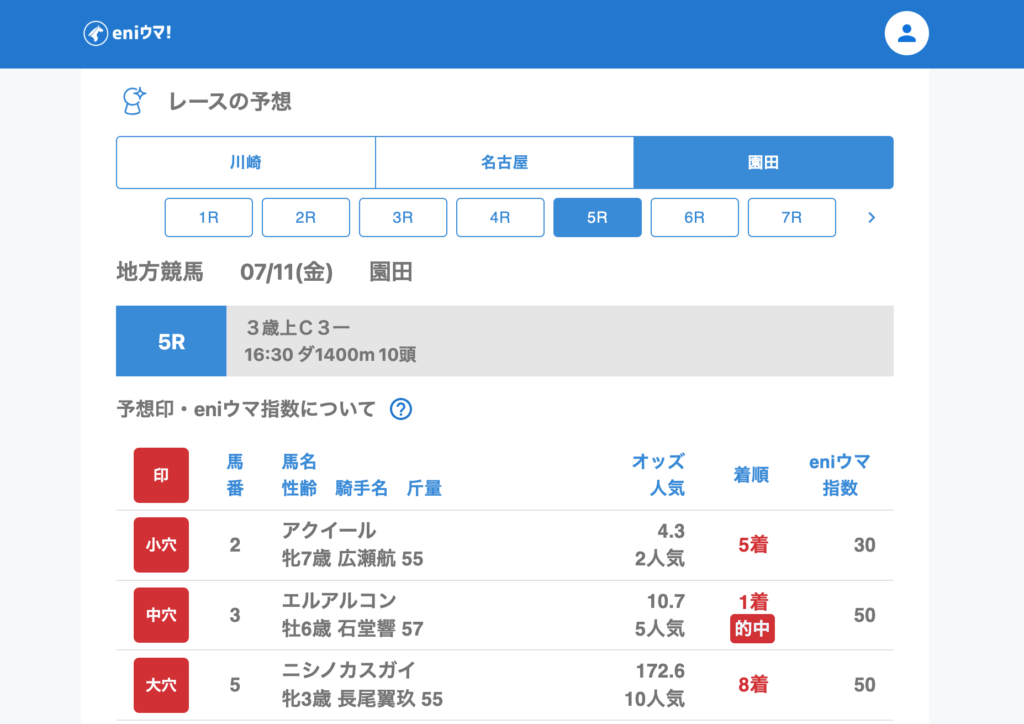Open race 7R
Viewport: 1024px width, 724px height.
791,217
